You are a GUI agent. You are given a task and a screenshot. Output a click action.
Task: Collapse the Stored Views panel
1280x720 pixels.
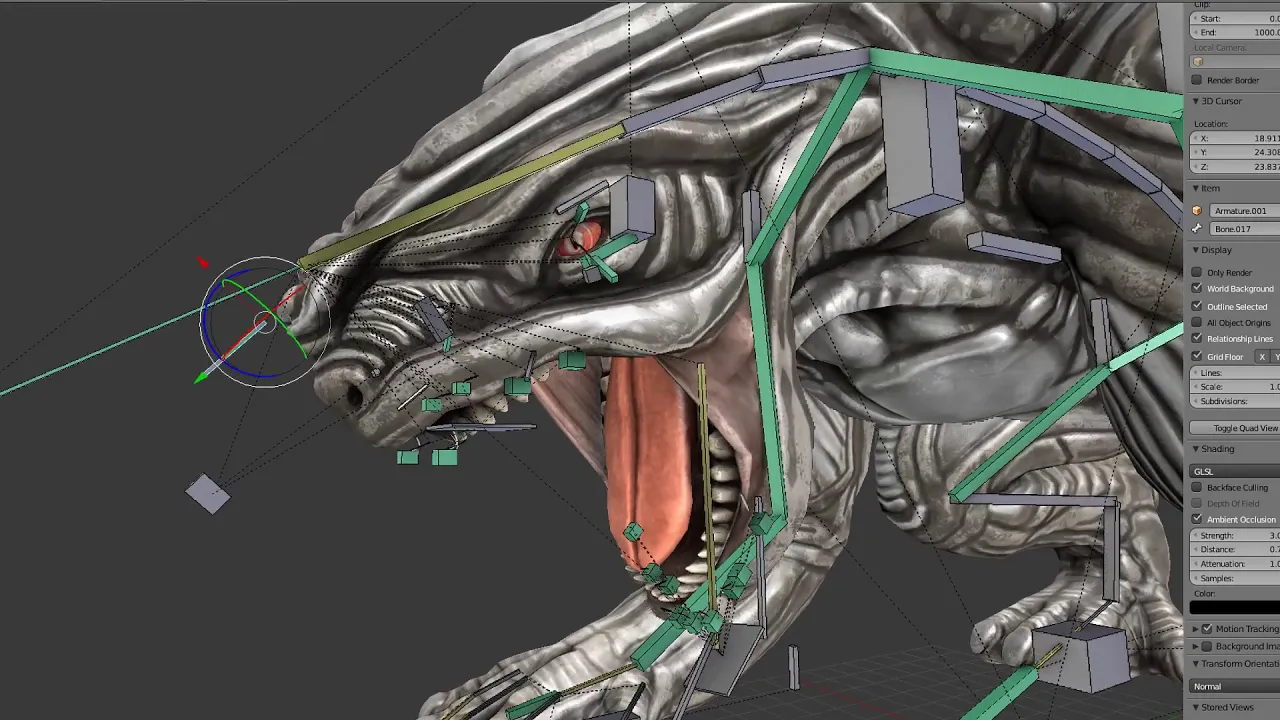pos(1195,707)
